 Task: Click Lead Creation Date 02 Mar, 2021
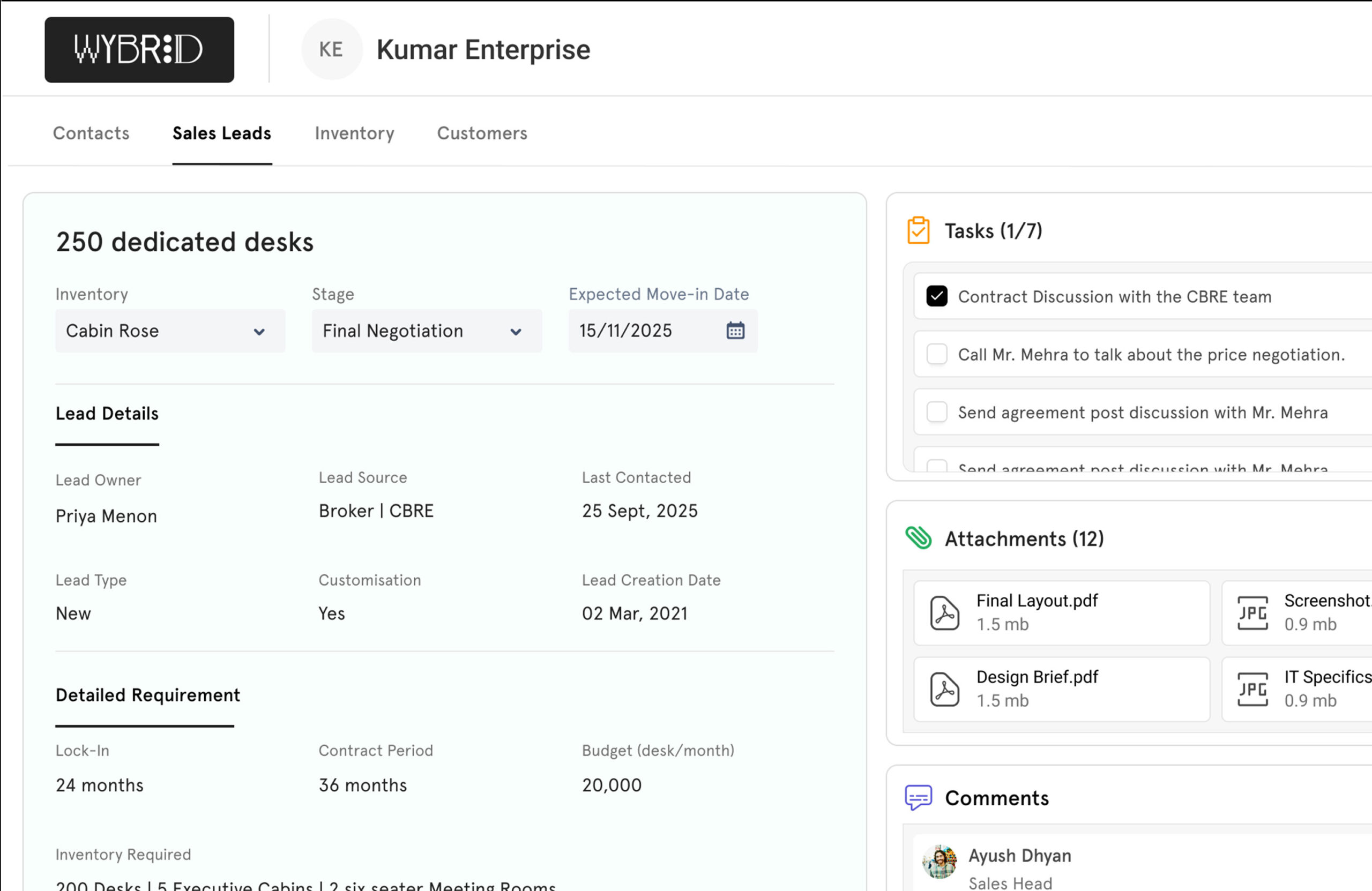[x=634, y=614]
